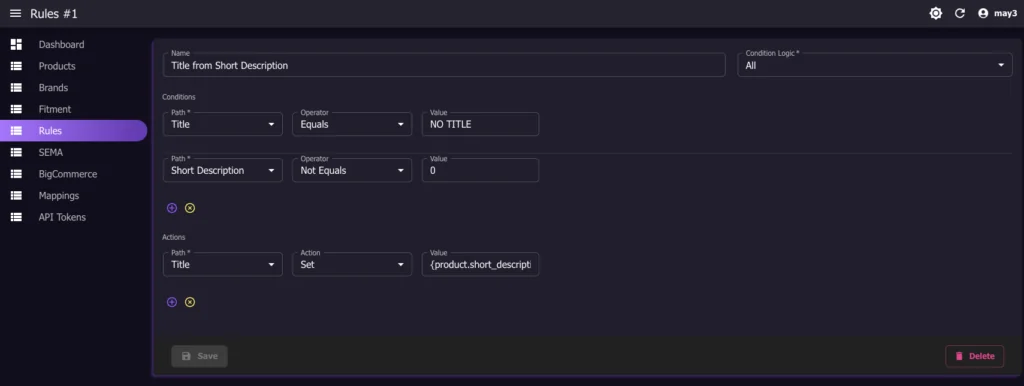Open the Set action dropdown

[x=352, y=265]
